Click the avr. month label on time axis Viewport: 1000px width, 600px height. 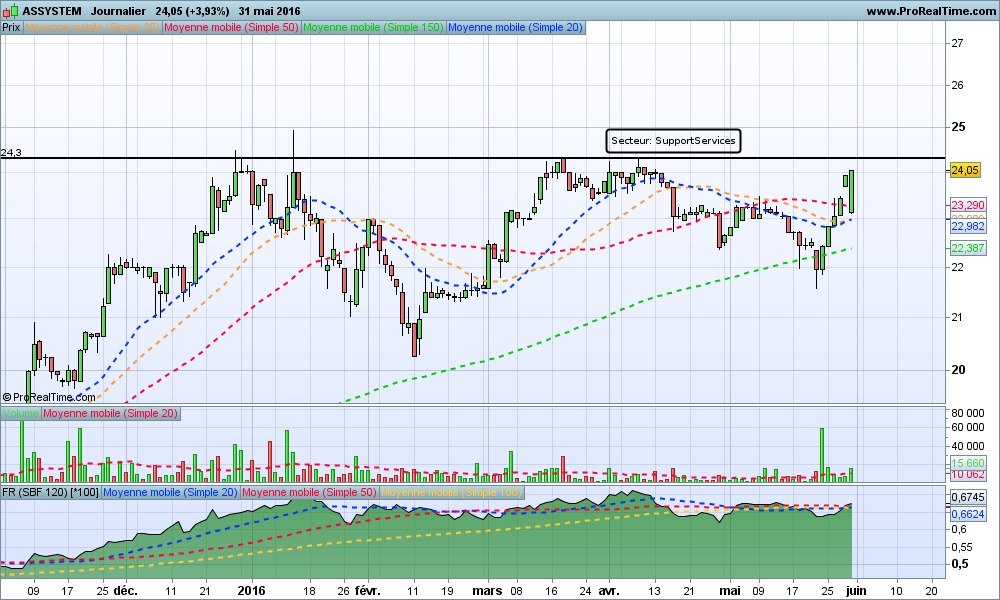609,590
